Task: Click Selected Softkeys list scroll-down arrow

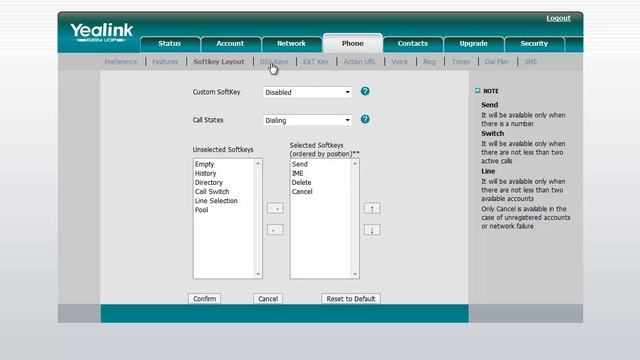Action: click(x=355, y=274)
